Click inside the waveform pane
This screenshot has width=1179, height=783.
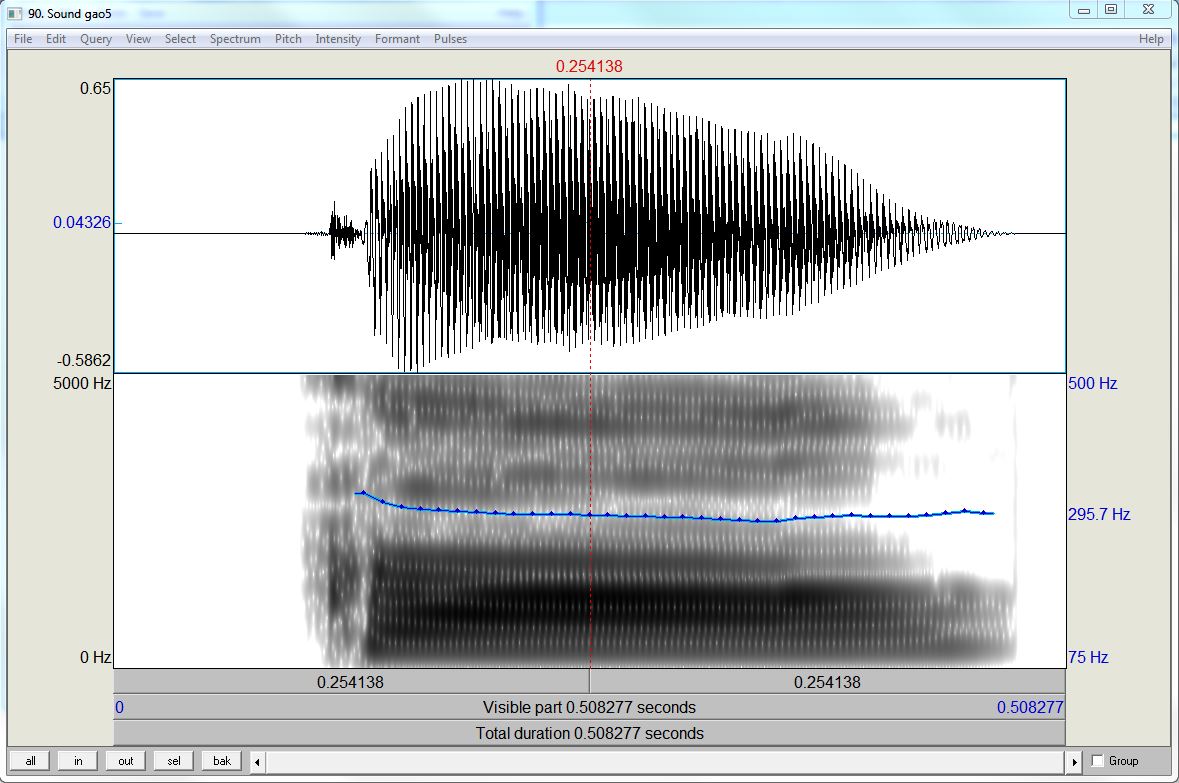pyautogui.click(x=590, y=226)
